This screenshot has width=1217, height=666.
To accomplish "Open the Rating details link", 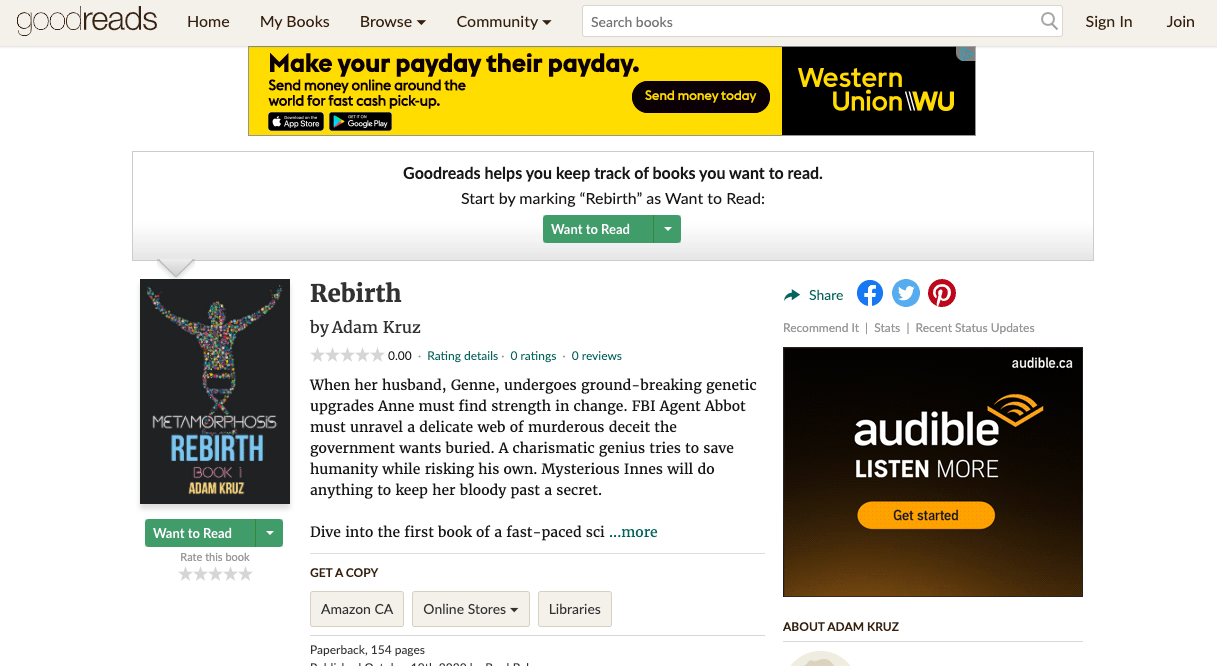I will [x=462, y=356].
